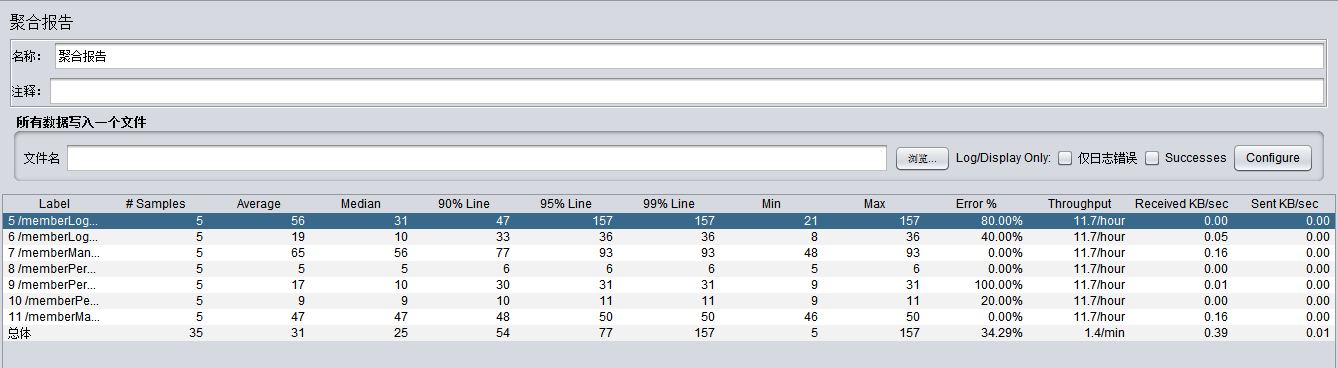Sort by the Average column header
1338x368 pixels.
pos(259,204)
